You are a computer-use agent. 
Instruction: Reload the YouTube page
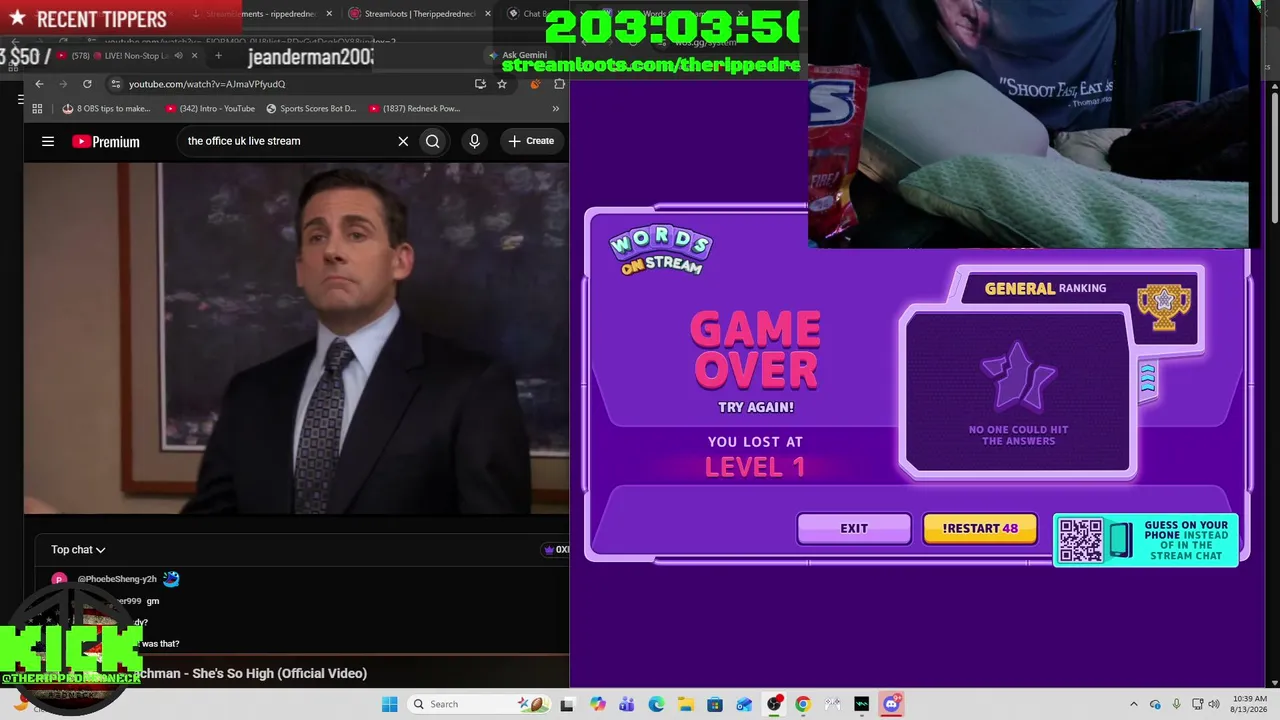pos(87,84)
